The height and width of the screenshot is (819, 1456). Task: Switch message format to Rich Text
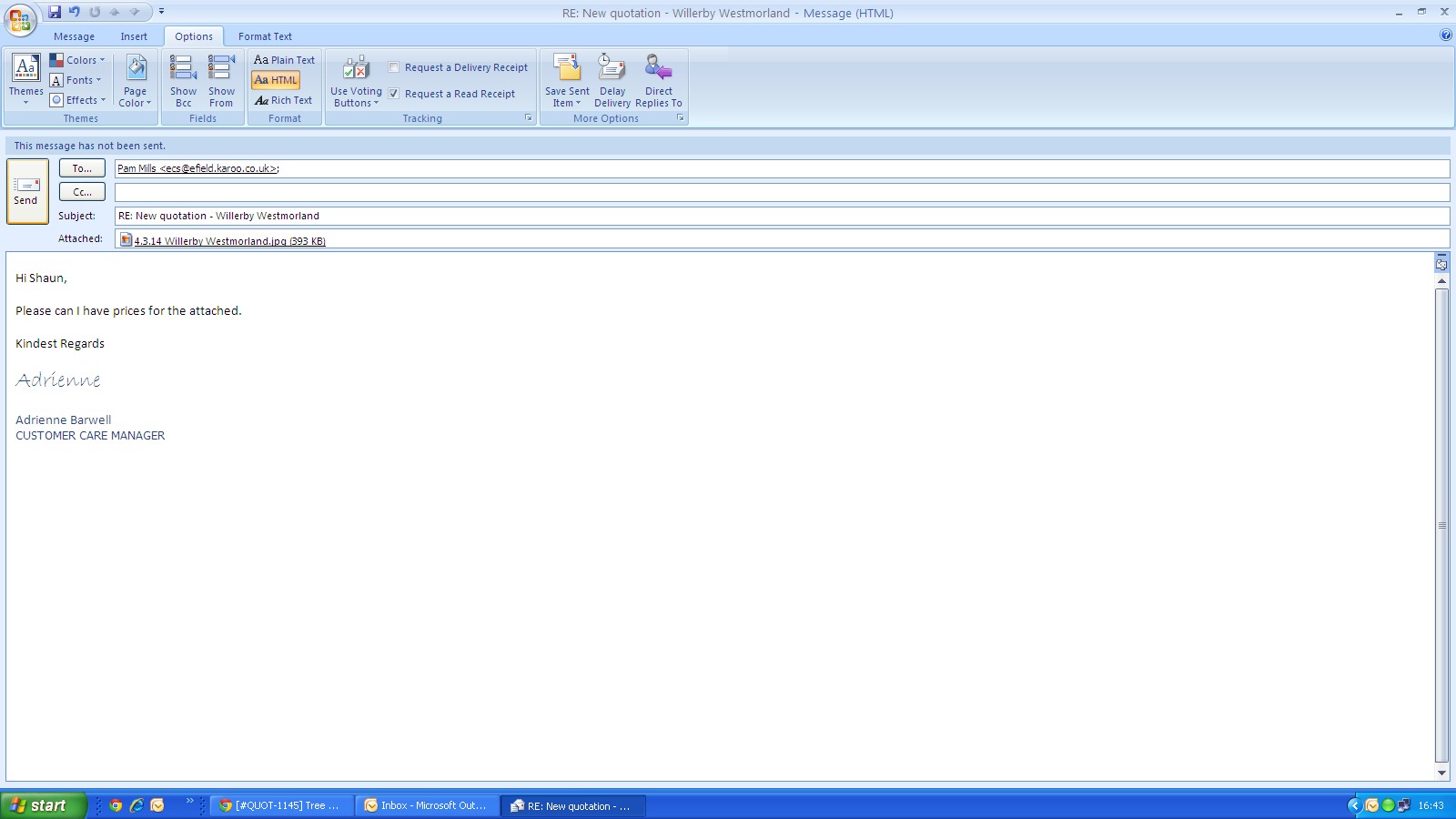tap(283, 100)
